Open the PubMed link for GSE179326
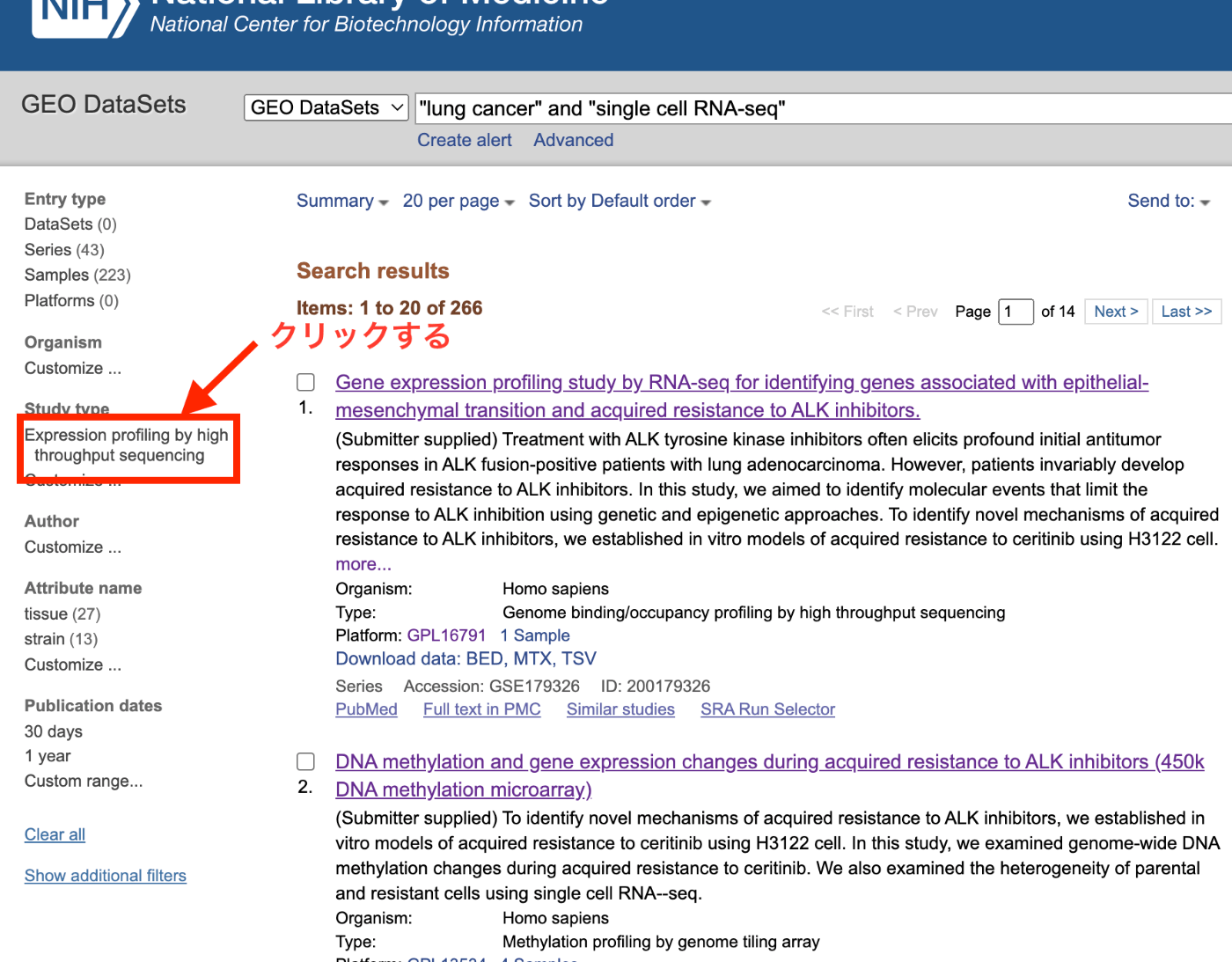 [x=366, y=709]
